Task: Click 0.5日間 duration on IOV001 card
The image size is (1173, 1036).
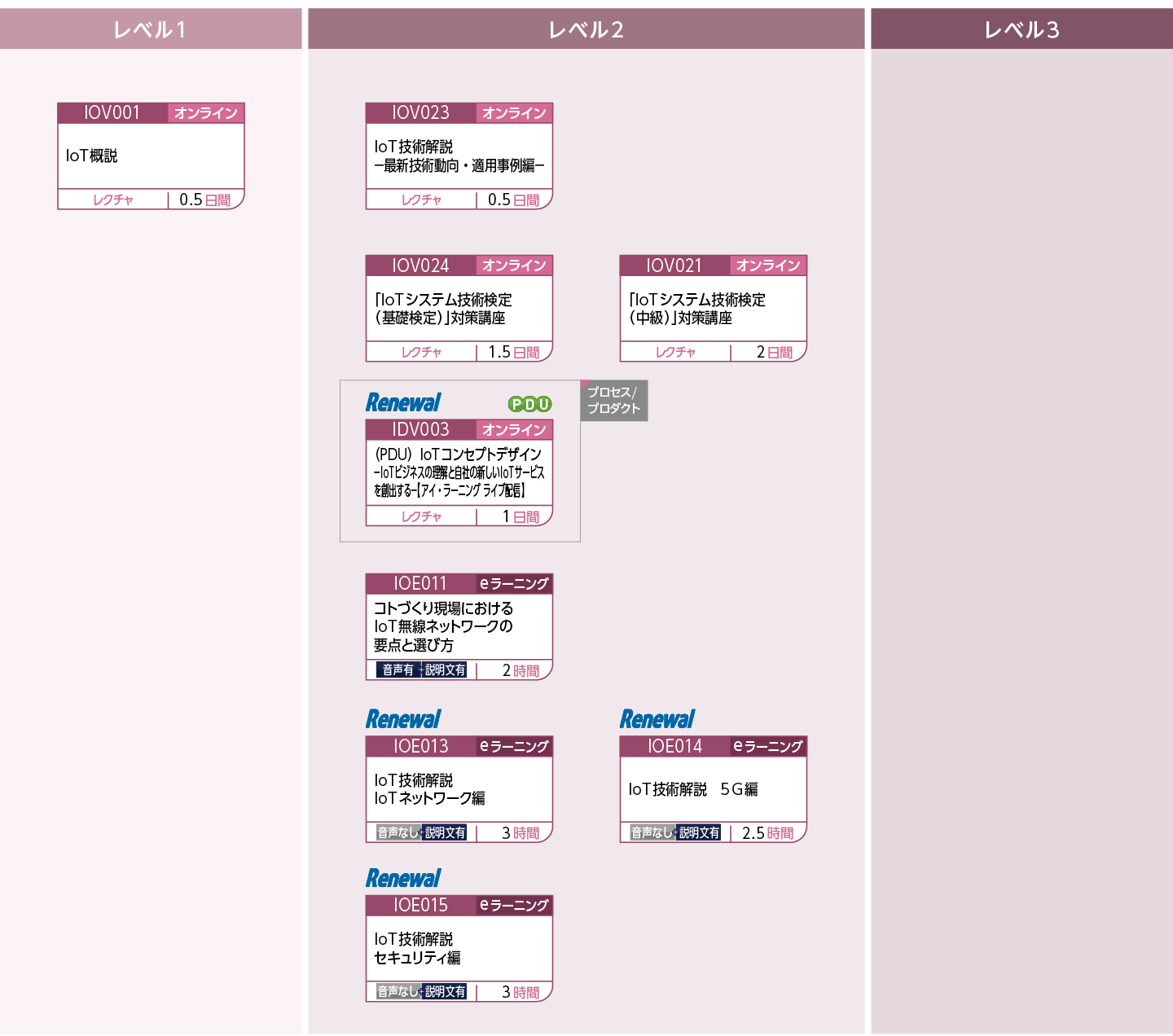Action: 205,200
